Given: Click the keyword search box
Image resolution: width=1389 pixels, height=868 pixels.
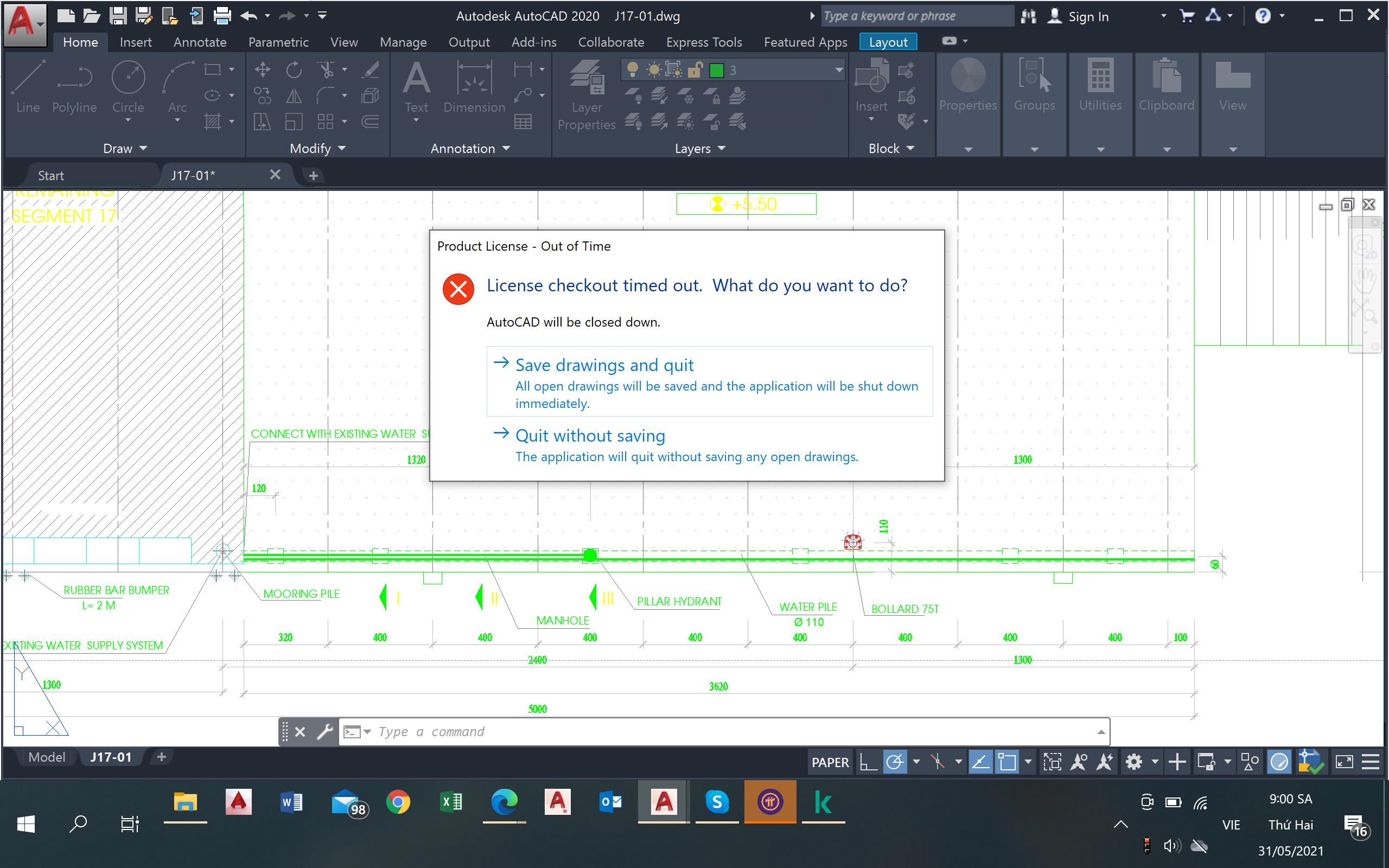Looking at the screenshot, I should [917, 16].
